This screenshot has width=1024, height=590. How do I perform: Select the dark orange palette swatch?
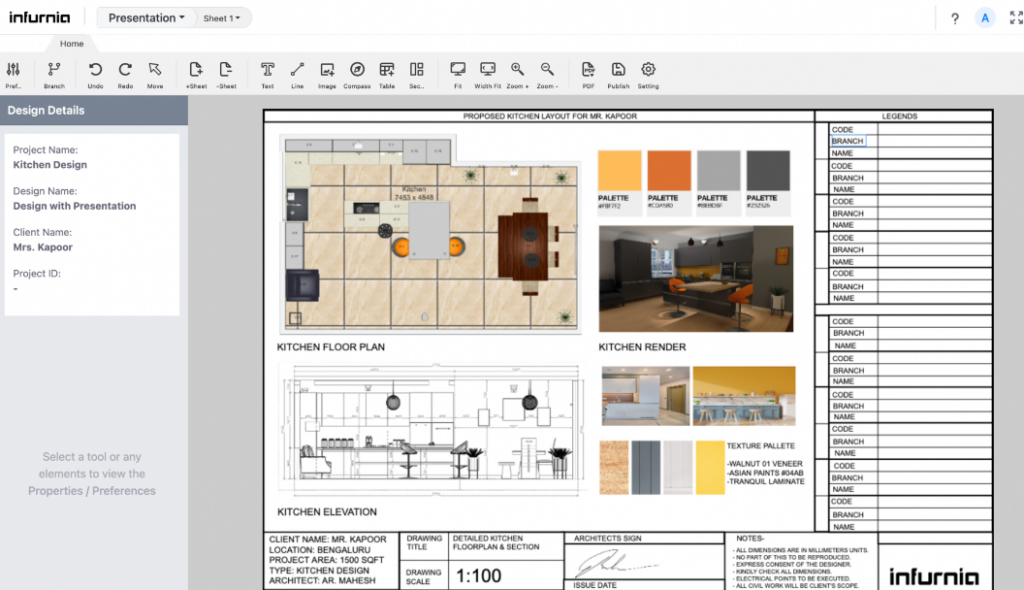click(x=669, y=171)
